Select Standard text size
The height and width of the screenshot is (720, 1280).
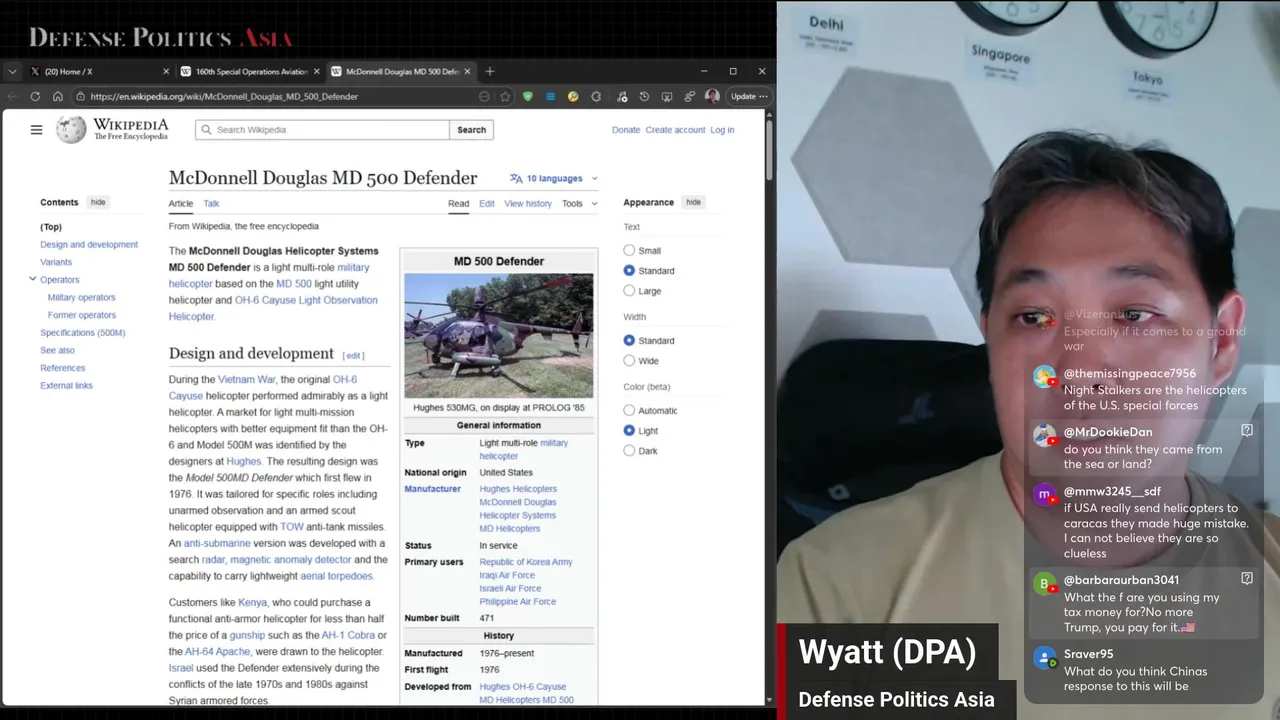pos(629,271)
